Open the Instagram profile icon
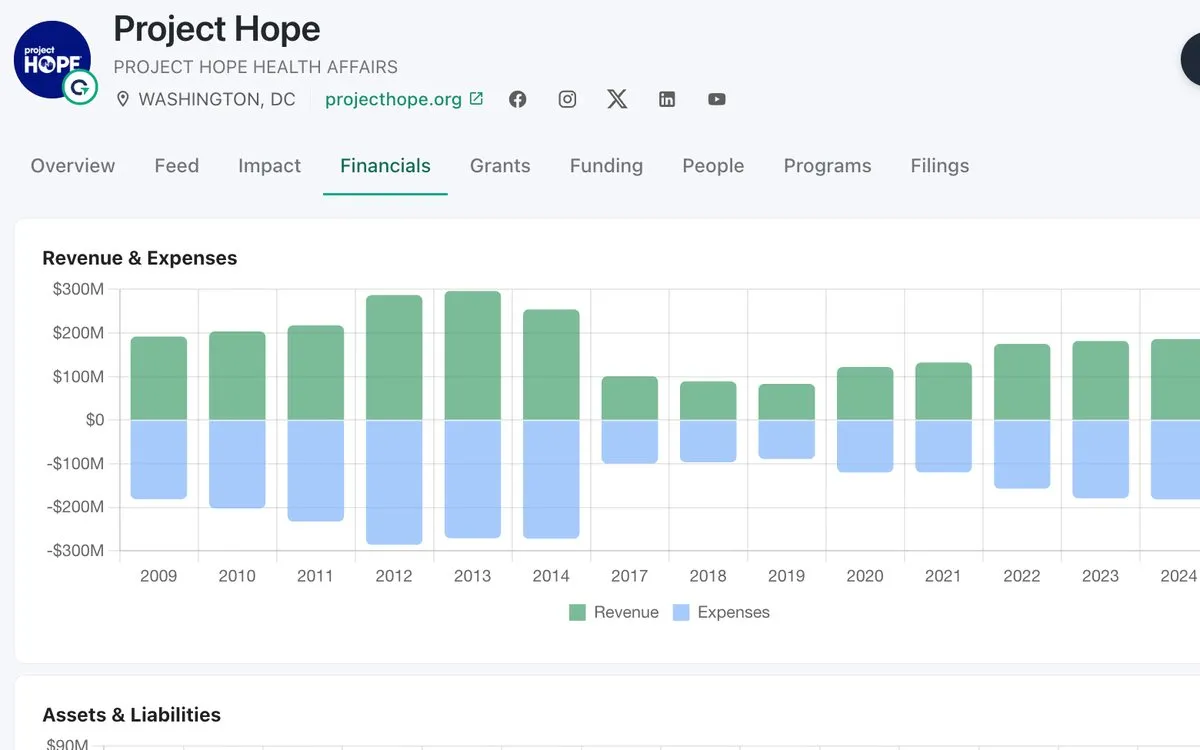Image resolution: width=1200 pixels, height=750 pixels. (x=567, y=99)
